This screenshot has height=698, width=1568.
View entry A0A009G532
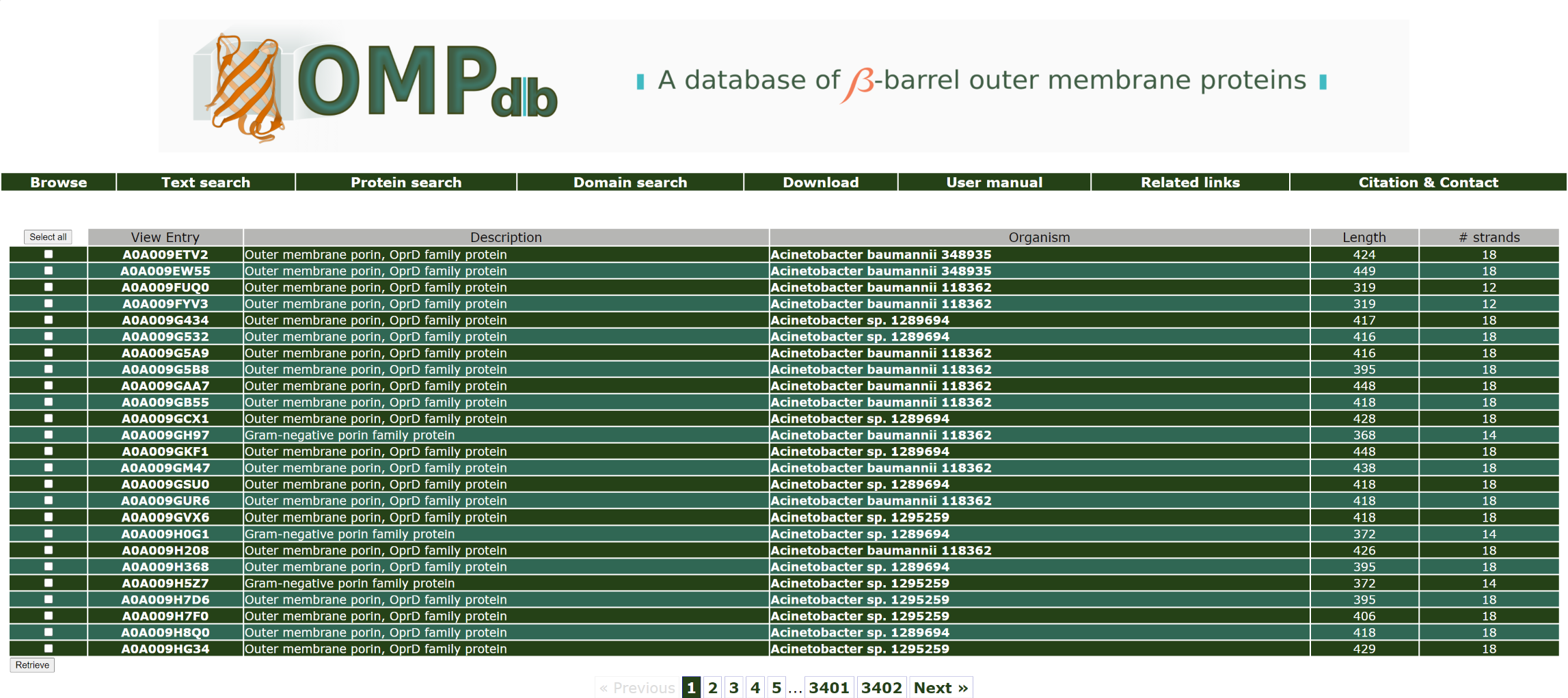[165, 336]
